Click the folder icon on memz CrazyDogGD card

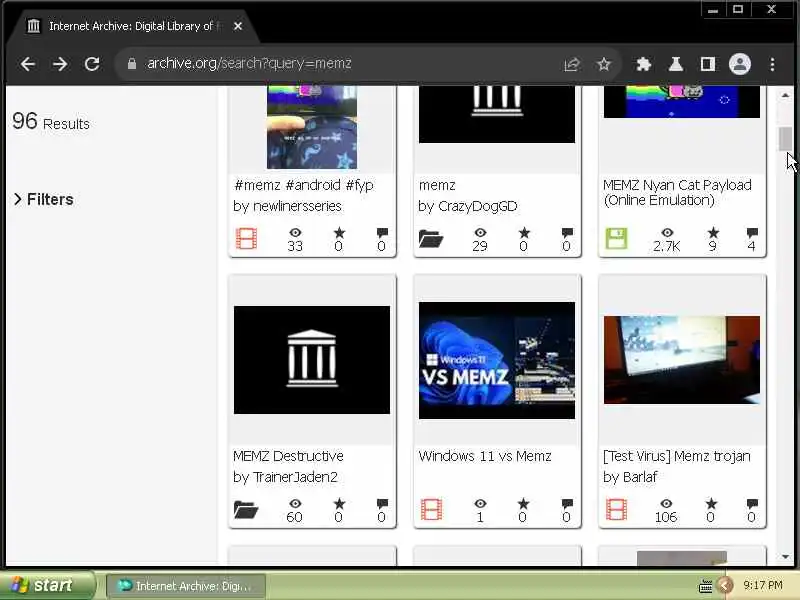coord(431,239)
